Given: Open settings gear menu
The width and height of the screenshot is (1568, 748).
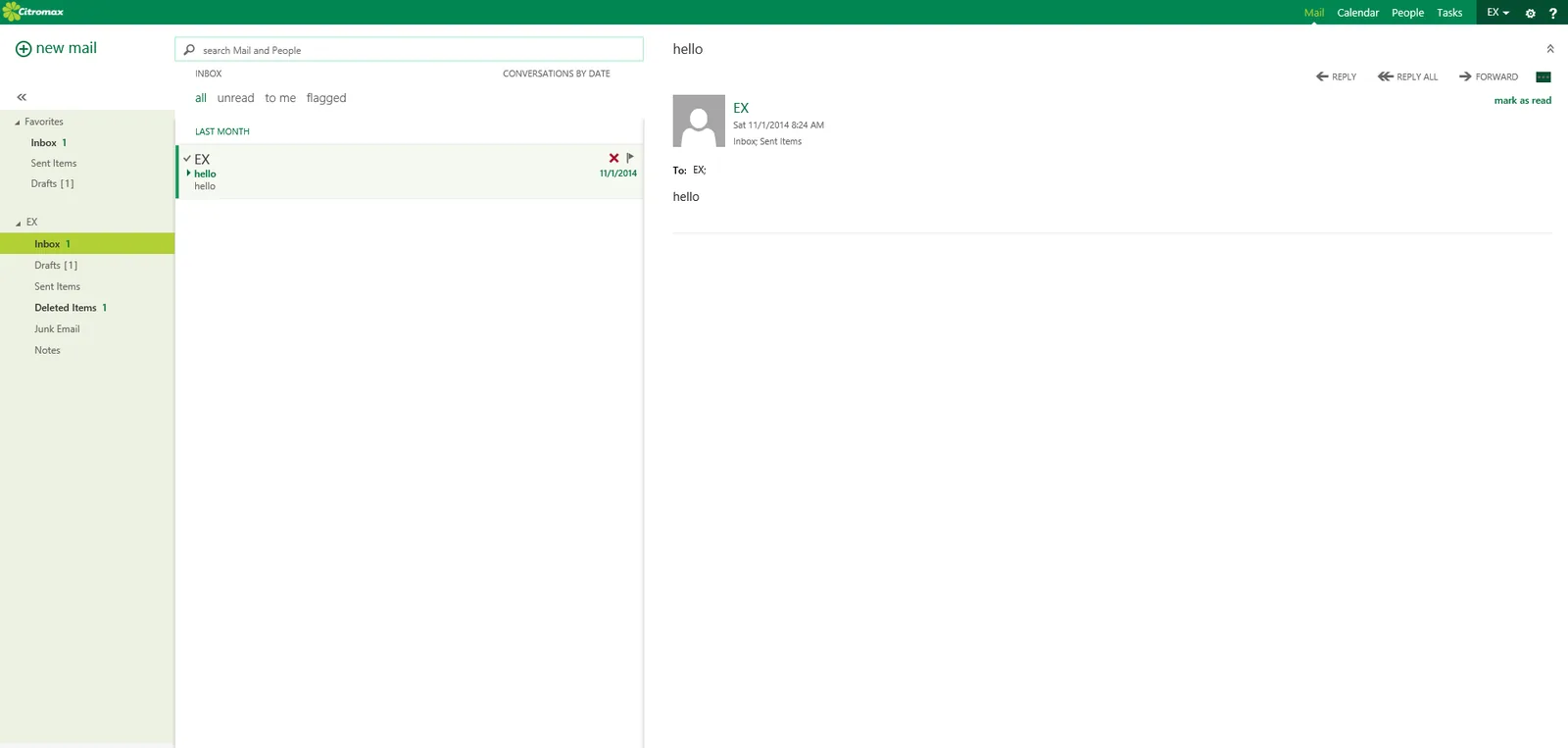Looking at the screenshot, I should click(1530, 13).
